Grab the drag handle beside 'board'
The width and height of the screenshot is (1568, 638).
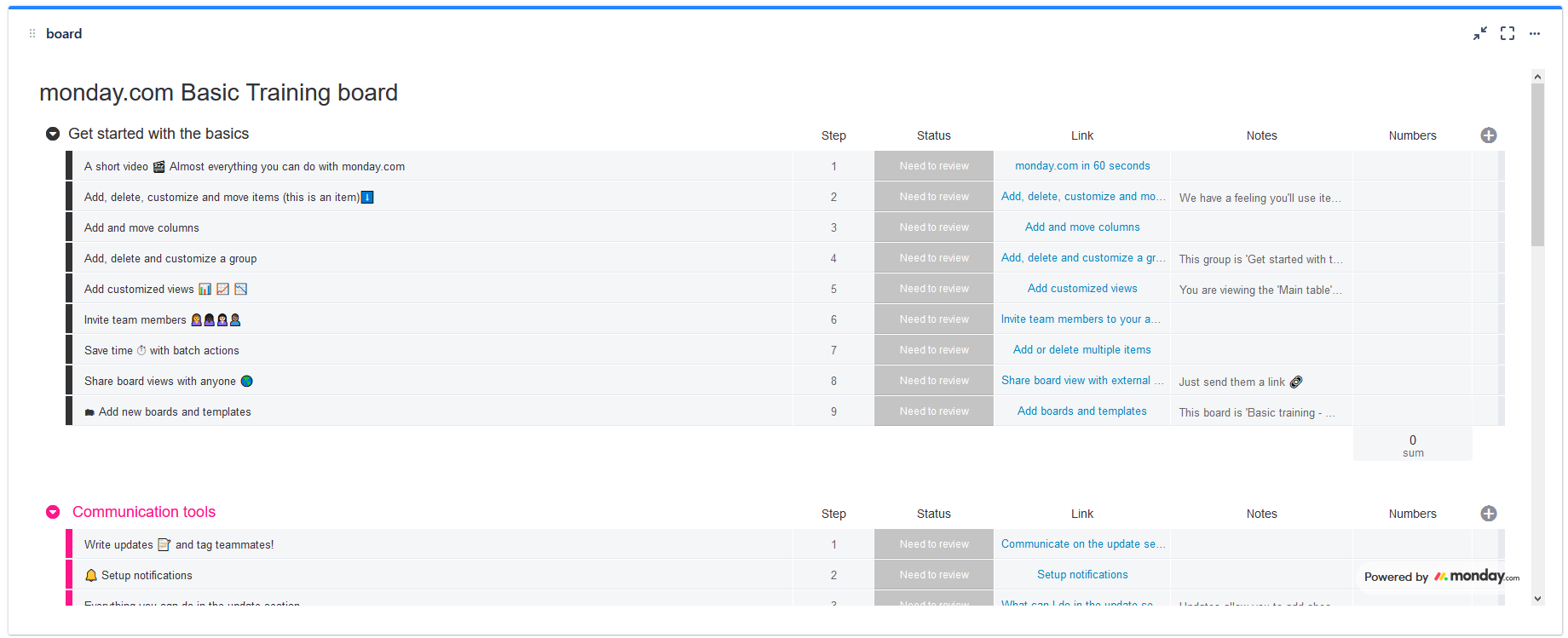[x=32, y=33]
